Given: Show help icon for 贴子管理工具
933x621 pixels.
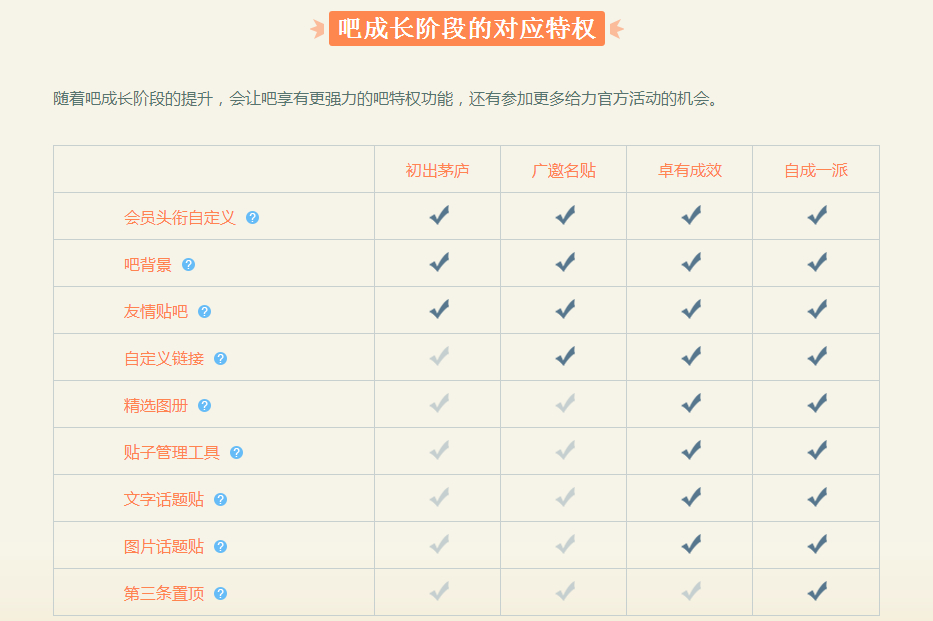Looking at the screenshot, I should point(236,452).
